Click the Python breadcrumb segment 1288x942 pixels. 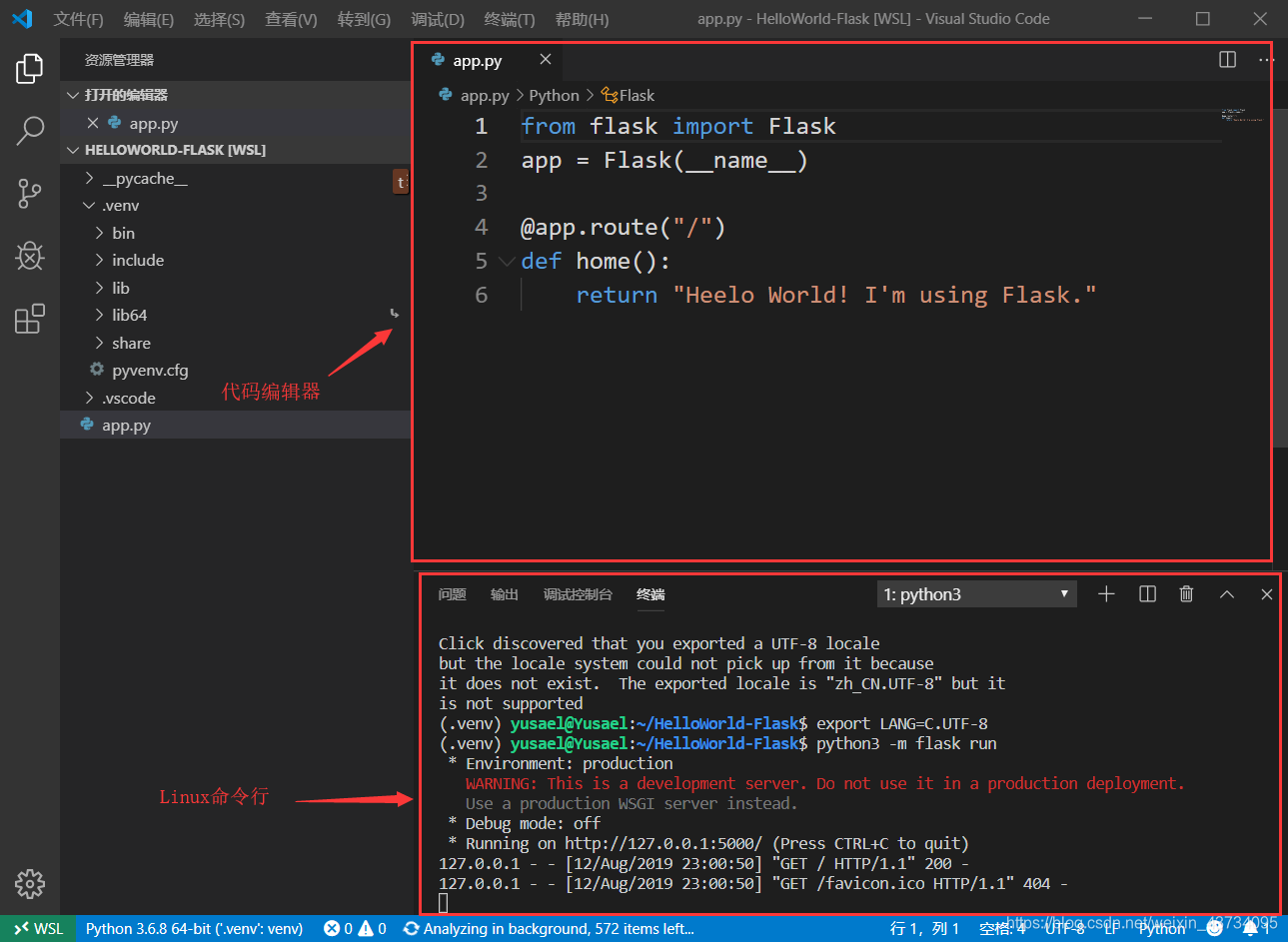pyautogui.click(x=554, y=95)
